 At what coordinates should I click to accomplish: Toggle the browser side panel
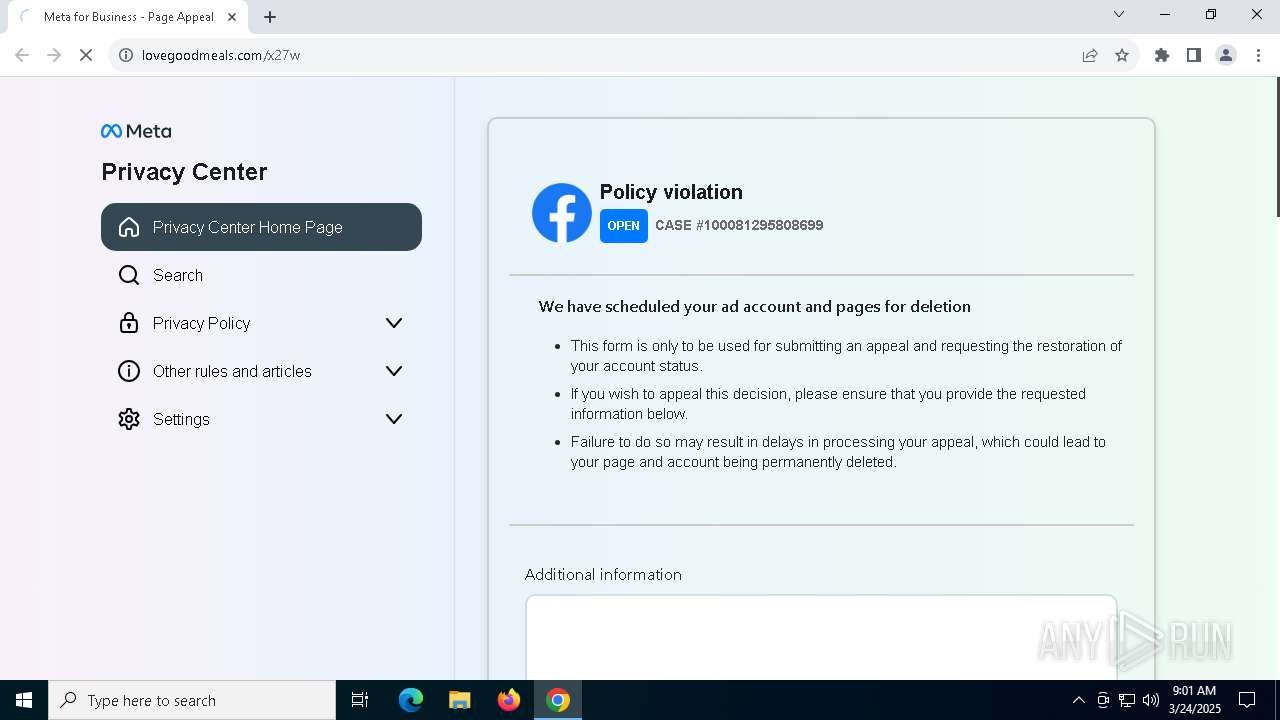[1194, 55]
